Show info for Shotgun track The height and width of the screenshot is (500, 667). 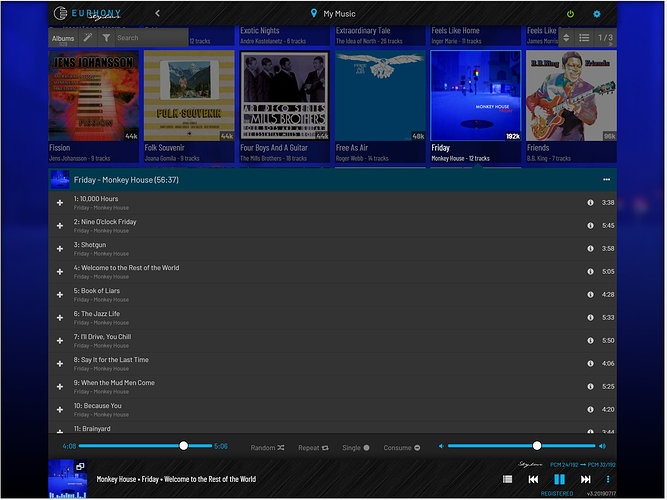(x=591, y=249)
